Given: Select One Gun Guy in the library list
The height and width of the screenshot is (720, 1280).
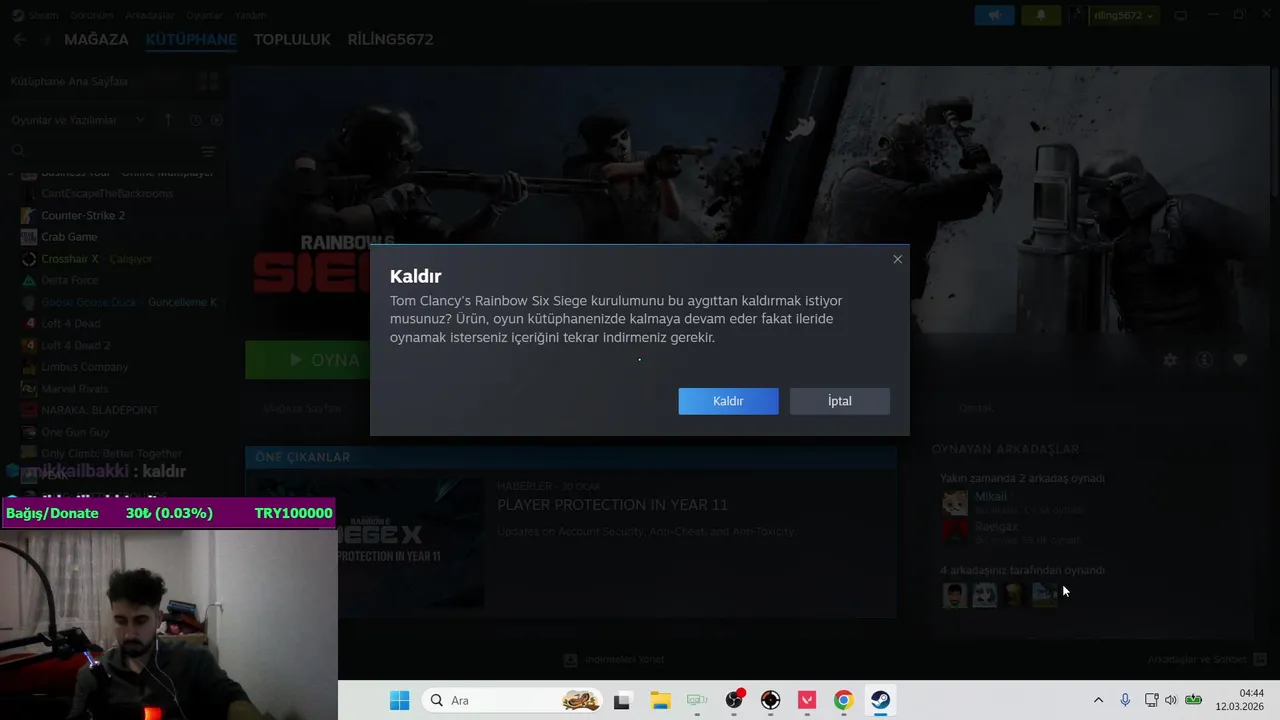Looking at the screenshot, I should (x=75, y=432).
